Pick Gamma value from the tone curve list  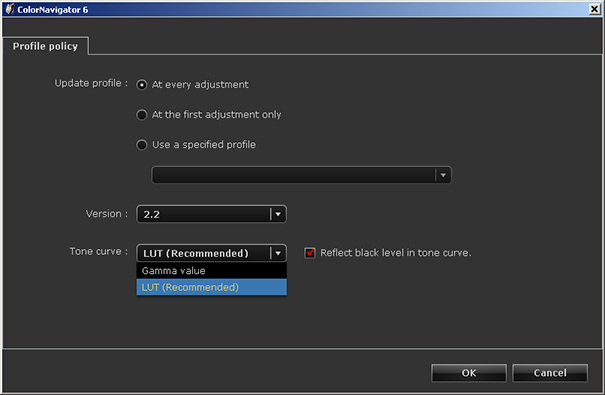211,270
